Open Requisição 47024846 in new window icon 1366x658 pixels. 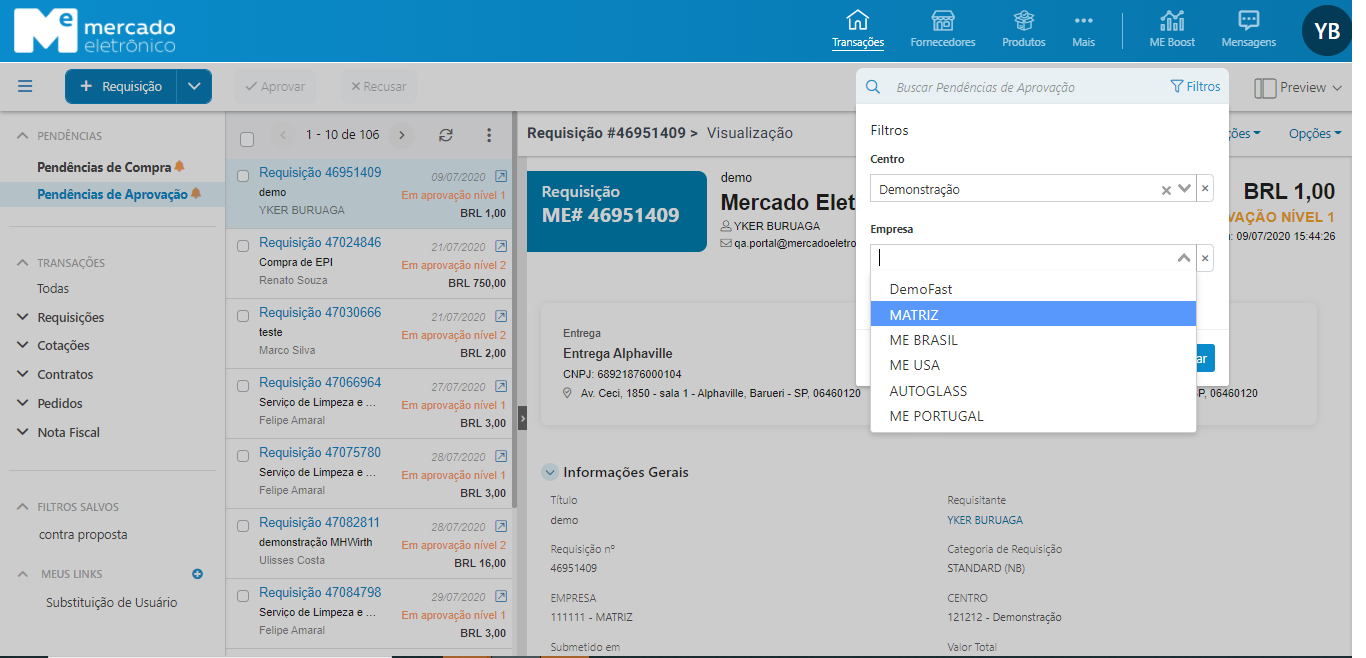tap(501, 245)
